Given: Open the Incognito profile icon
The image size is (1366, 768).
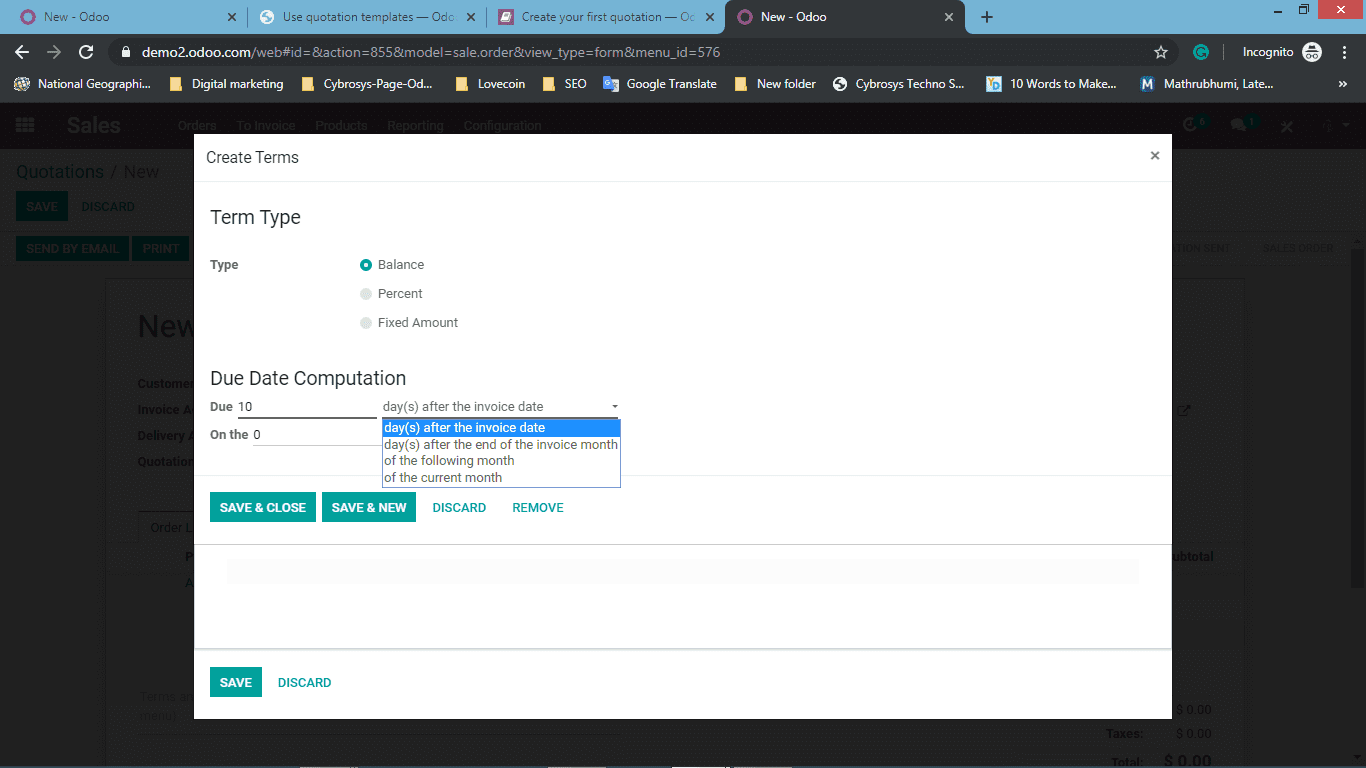Looking at the screenshot, I should tap(1313, 52).
